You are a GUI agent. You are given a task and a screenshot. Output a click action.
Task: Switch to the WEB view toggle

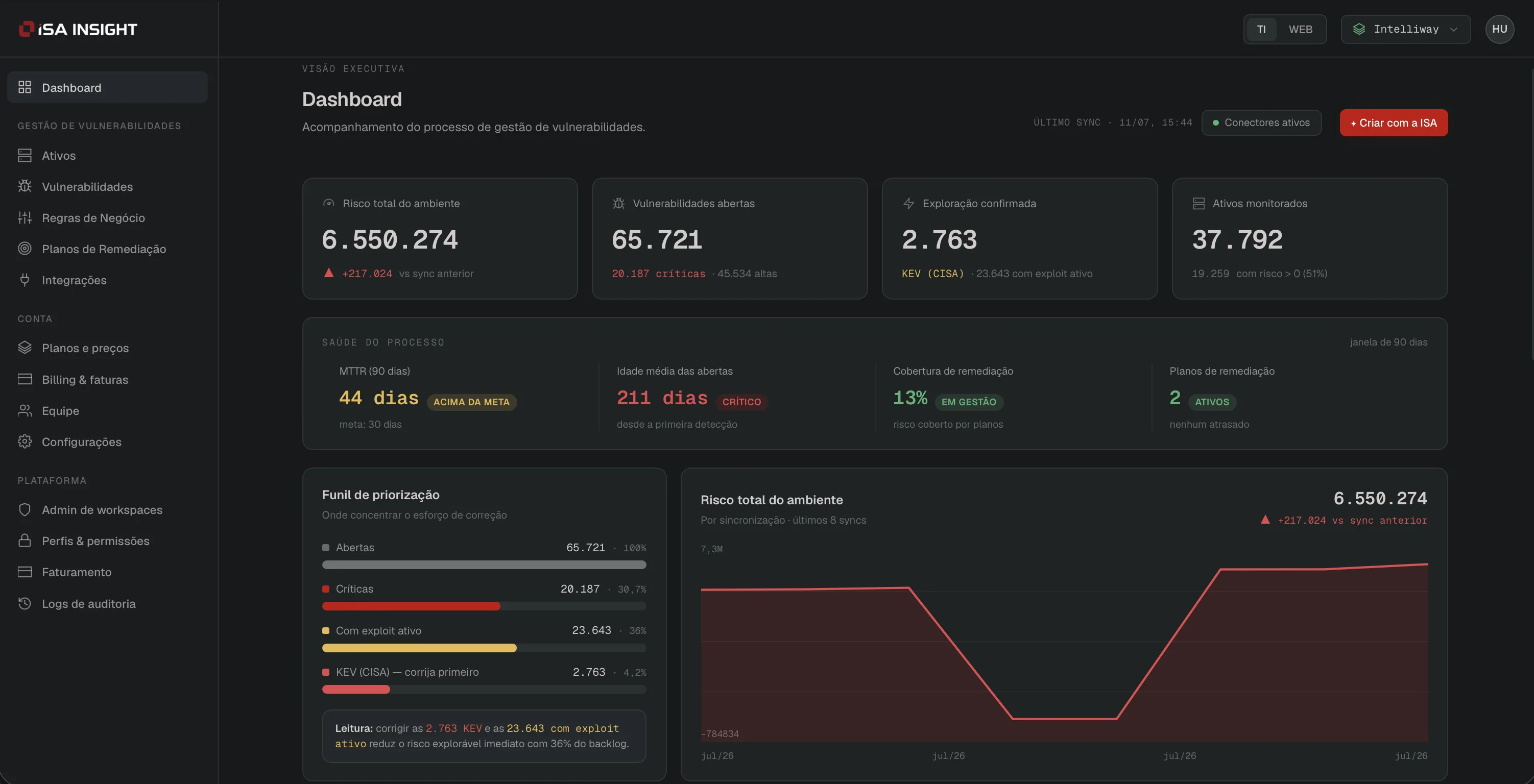(1301, 29)
